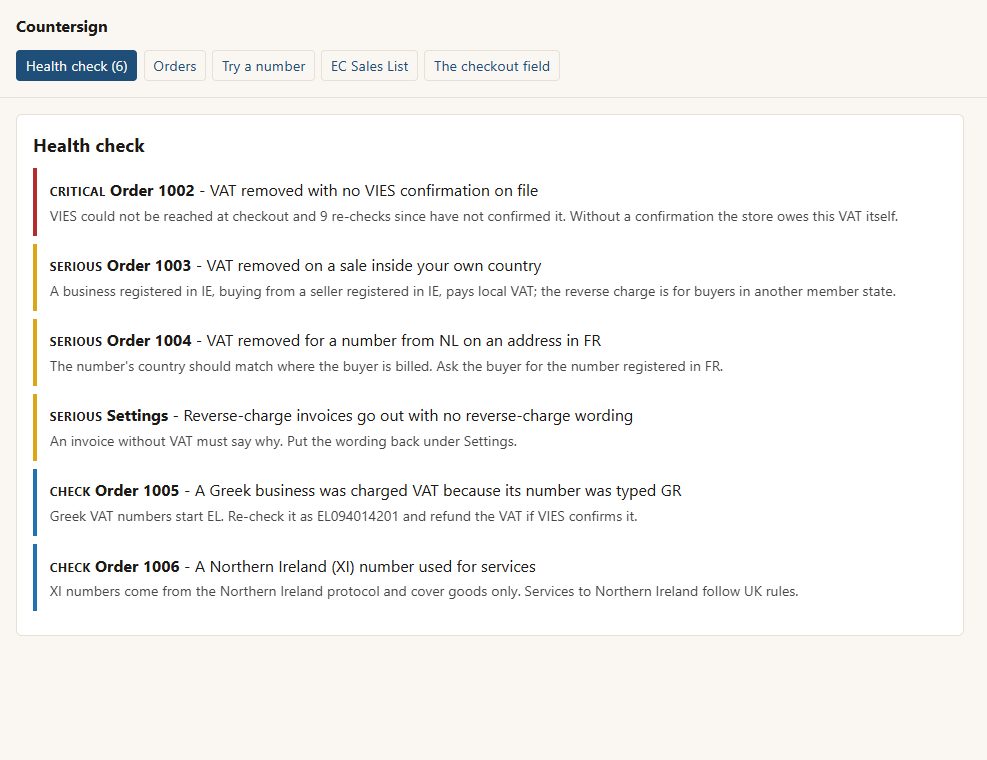Switch to the Orders tab

click(x=175, y=66)
